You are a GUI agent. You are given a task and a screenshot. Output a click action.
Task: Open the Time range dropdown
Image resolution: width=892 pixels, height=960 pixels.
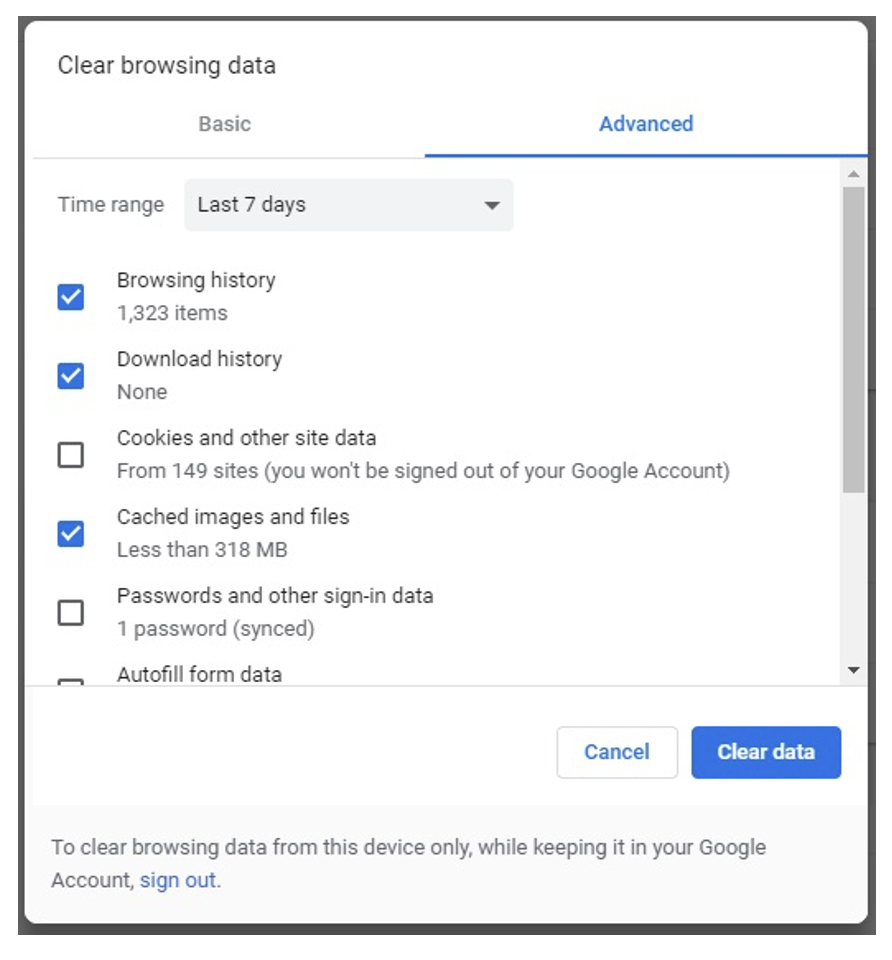pos(348,205)
